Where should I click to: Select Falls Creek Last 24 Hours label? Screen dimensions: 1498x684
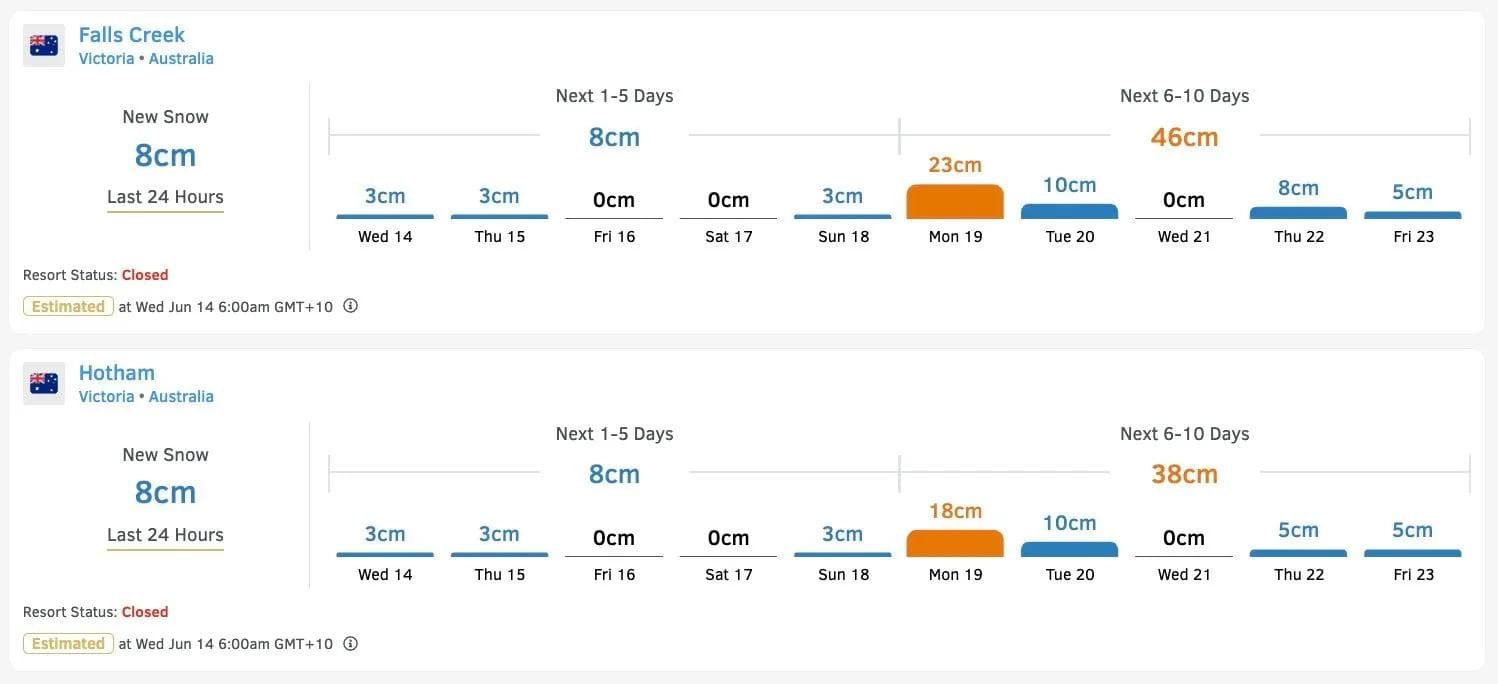coord(165,197)
